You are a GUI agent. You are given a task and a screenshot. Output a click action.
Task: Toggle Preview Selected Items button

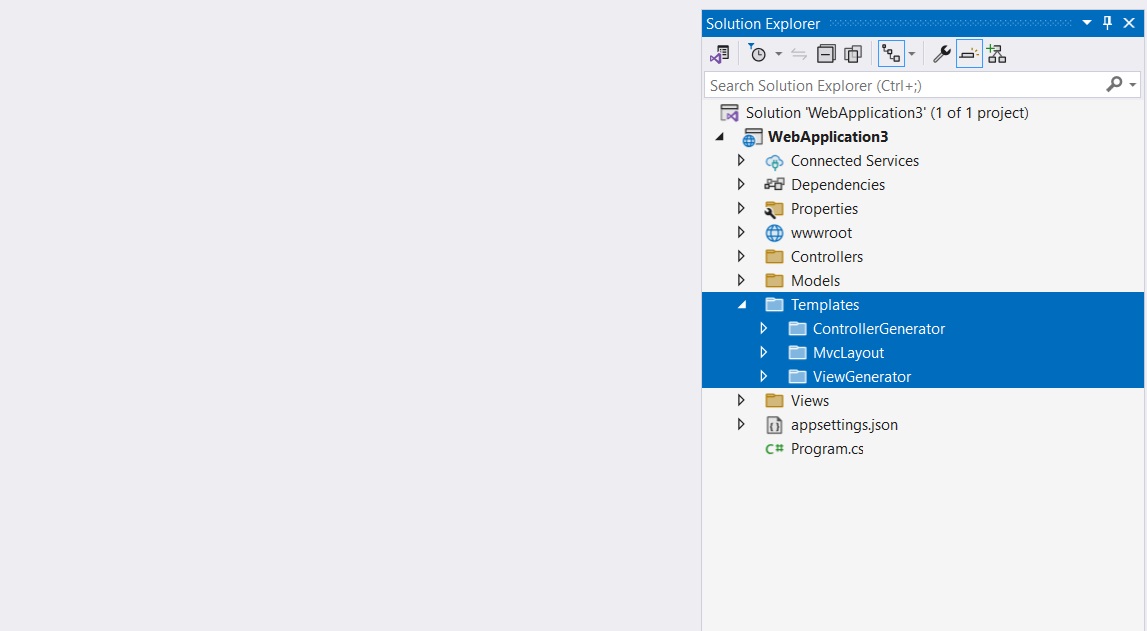pos(969,54)
